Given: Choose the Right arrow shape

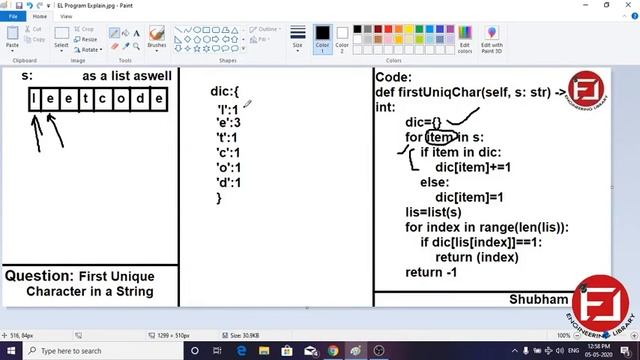Looking at the screenshot, I should [x=216, y=39].
